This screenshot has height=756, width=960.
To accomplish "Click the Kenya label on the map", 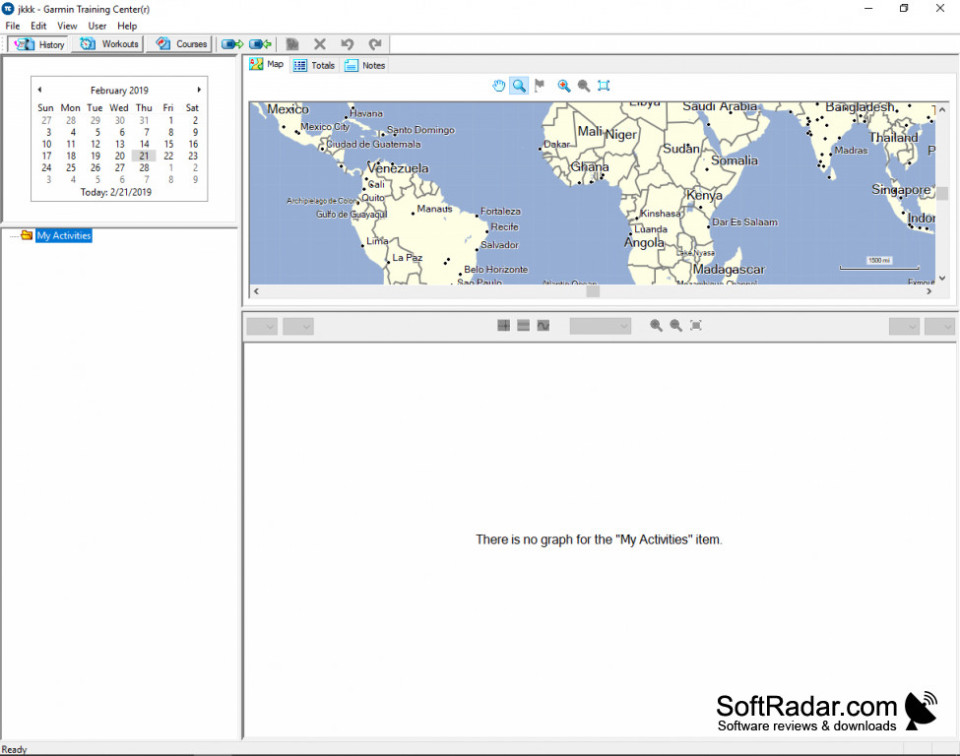I will 704,195.
